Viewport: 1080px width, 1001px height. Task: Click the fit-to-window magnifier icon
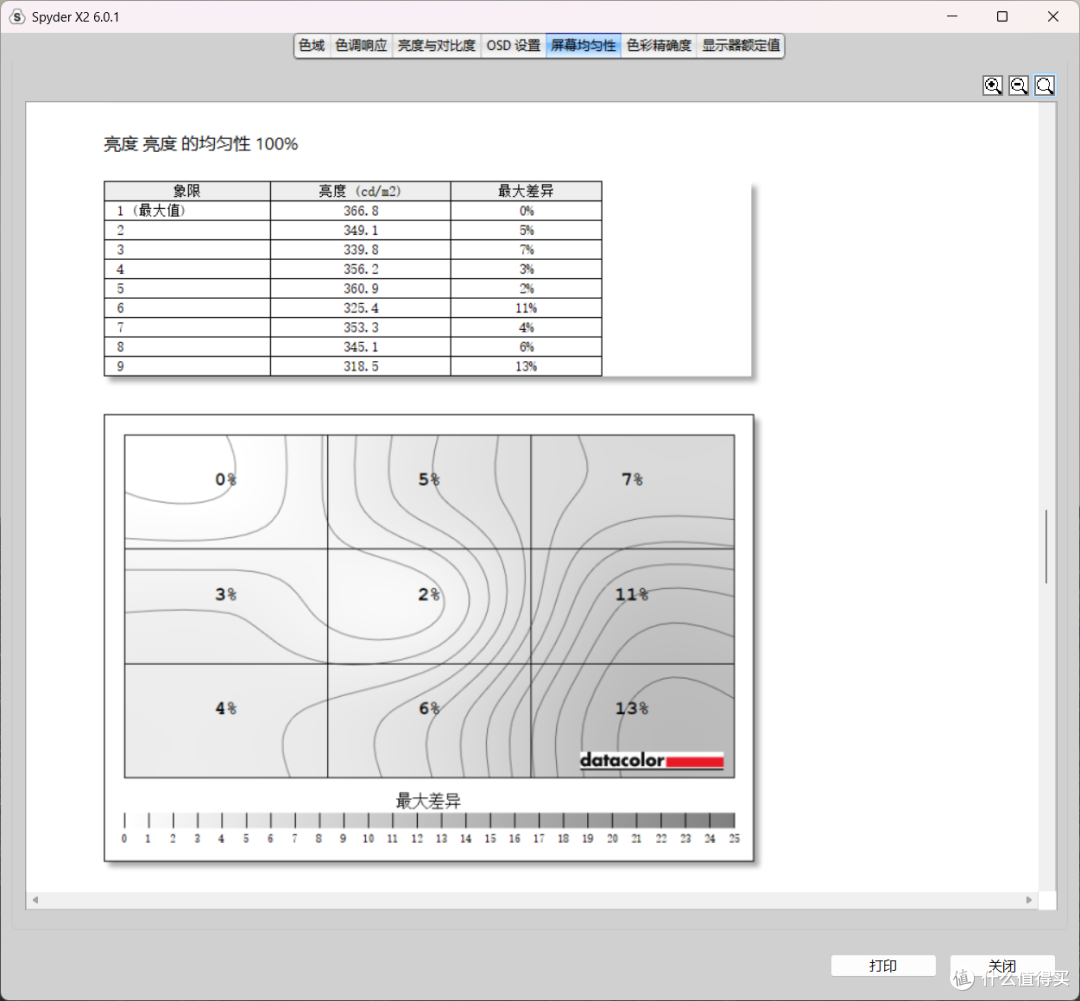1045,85
